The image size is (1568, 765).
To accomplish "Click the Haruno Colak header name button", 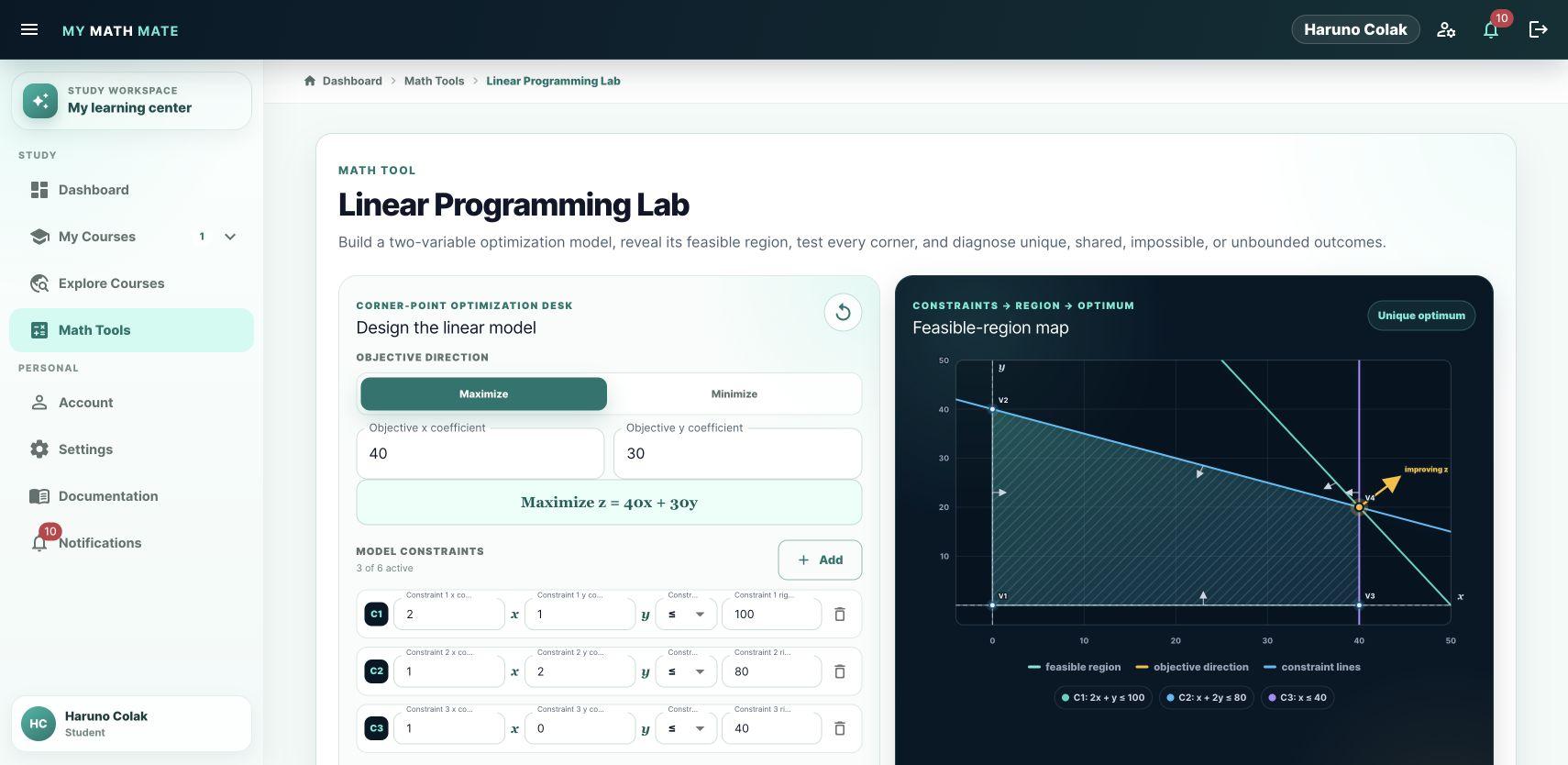I will click(1355, 29).
